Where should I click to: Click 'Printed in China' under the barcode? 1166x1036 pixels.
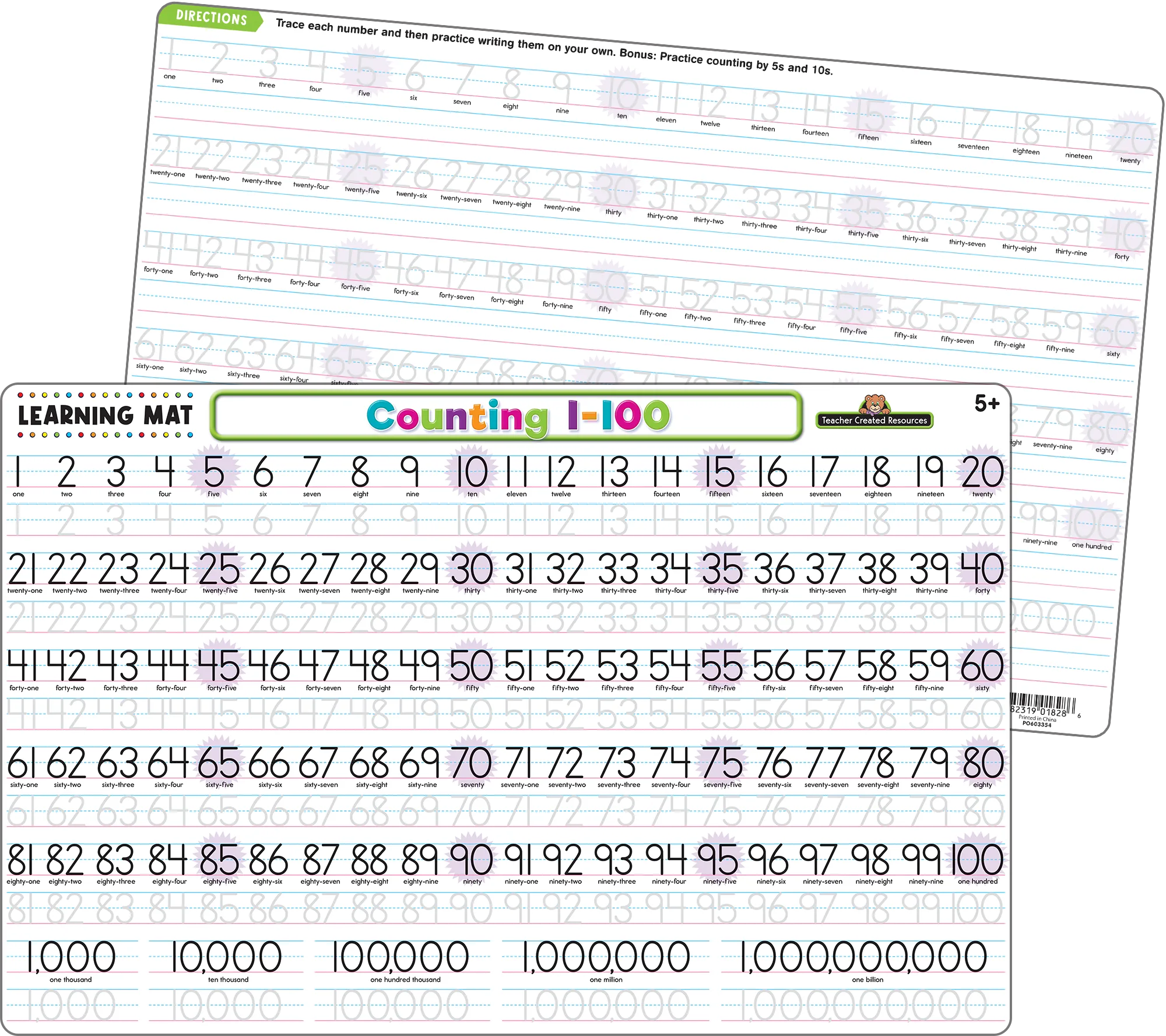(1037, 719)
